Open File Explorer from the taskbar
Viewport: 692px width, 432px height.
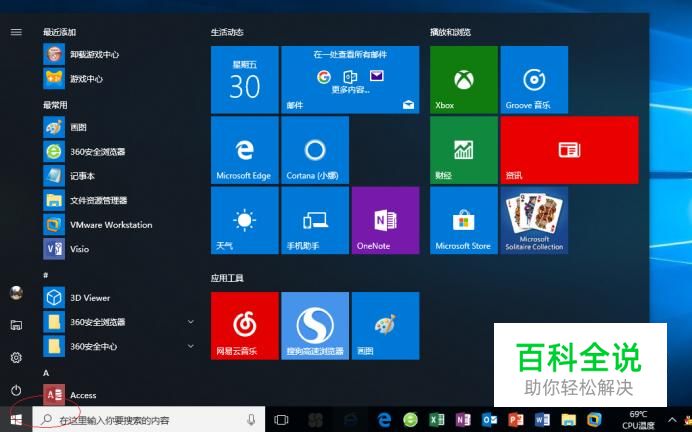[x=568, y=420]
